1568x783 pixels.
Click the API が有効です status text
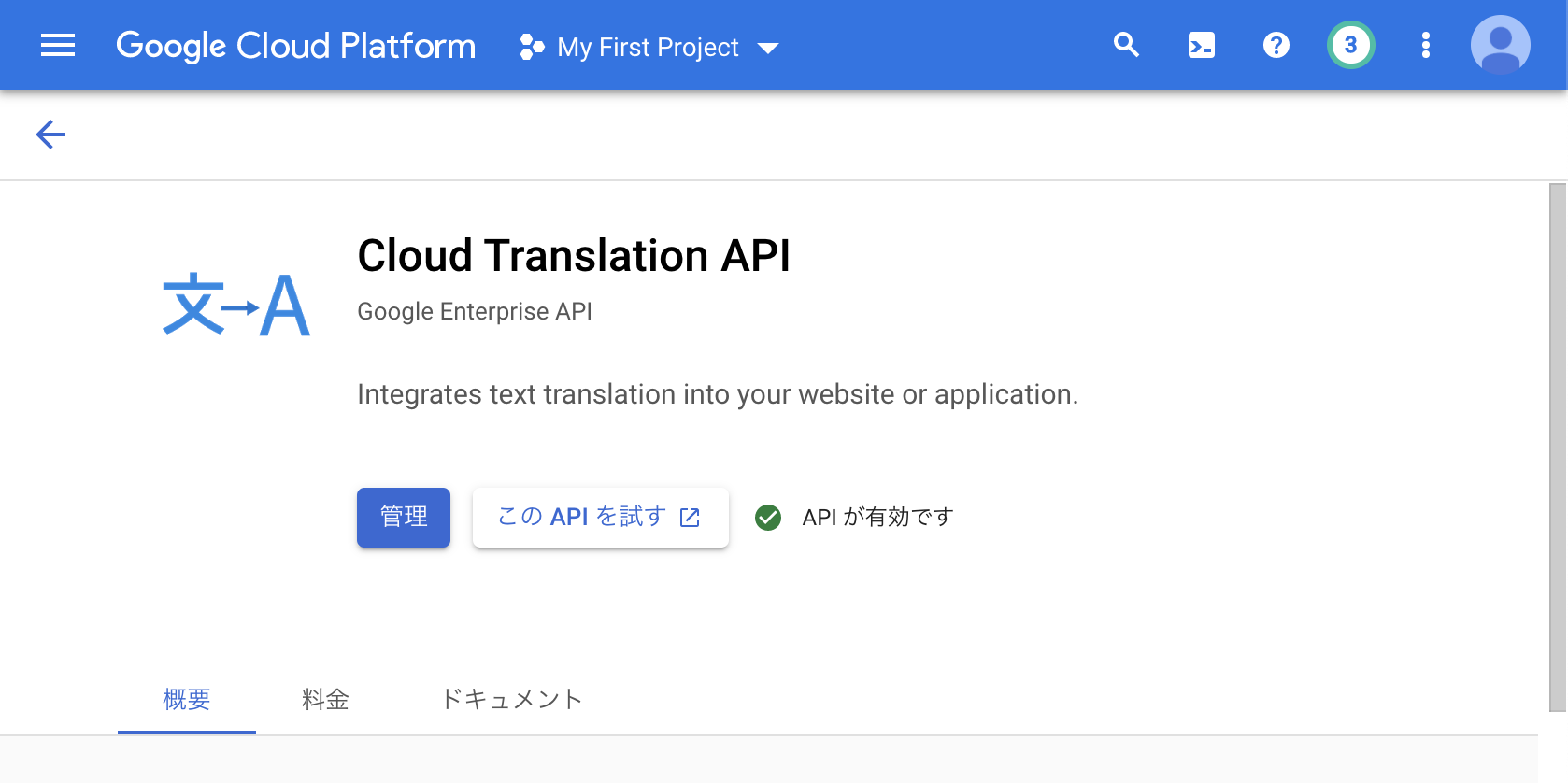pos(877,517)
